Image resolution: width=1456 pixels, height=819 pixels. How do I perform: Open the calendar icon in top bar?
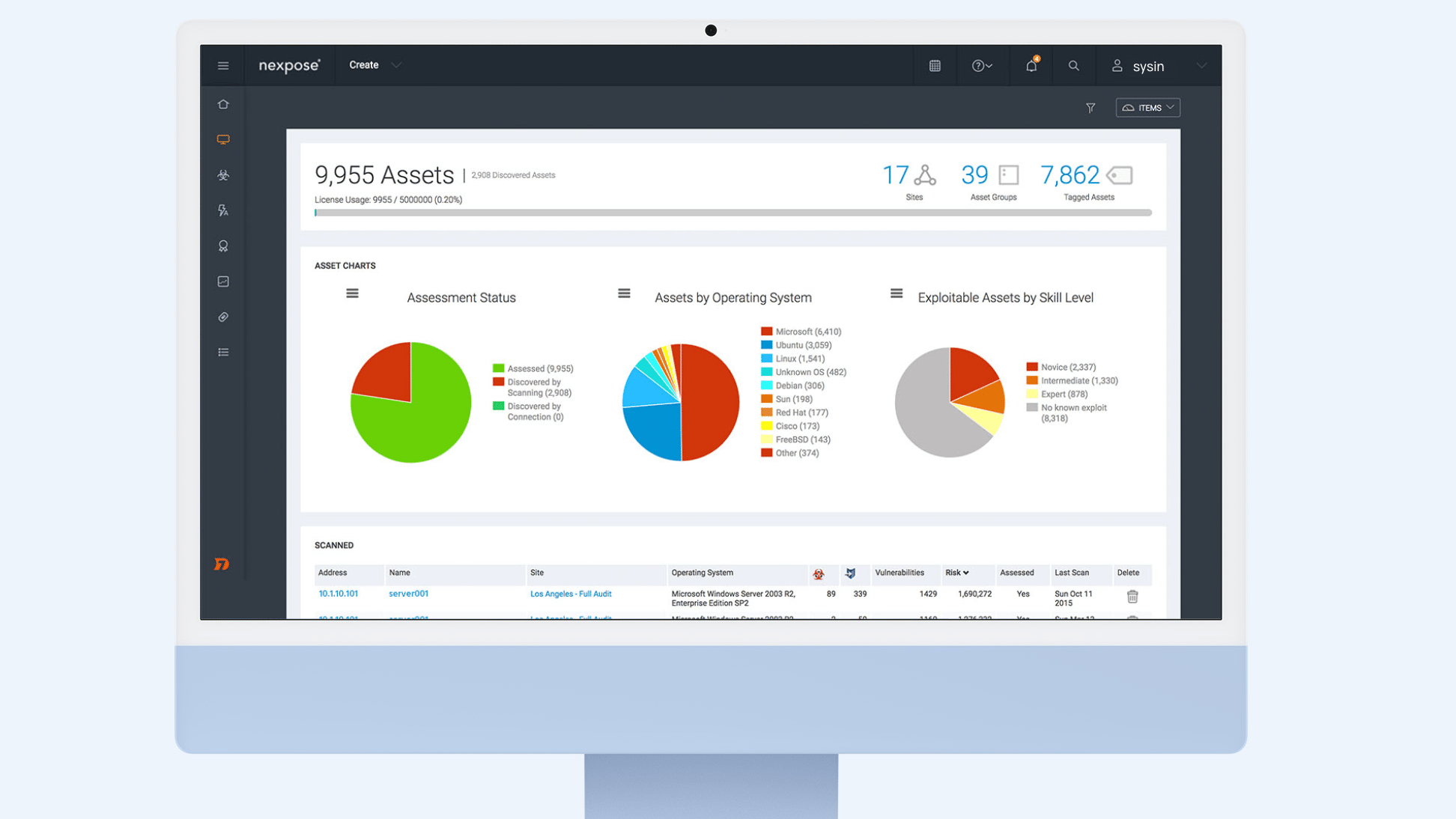(x=935, y=66)
